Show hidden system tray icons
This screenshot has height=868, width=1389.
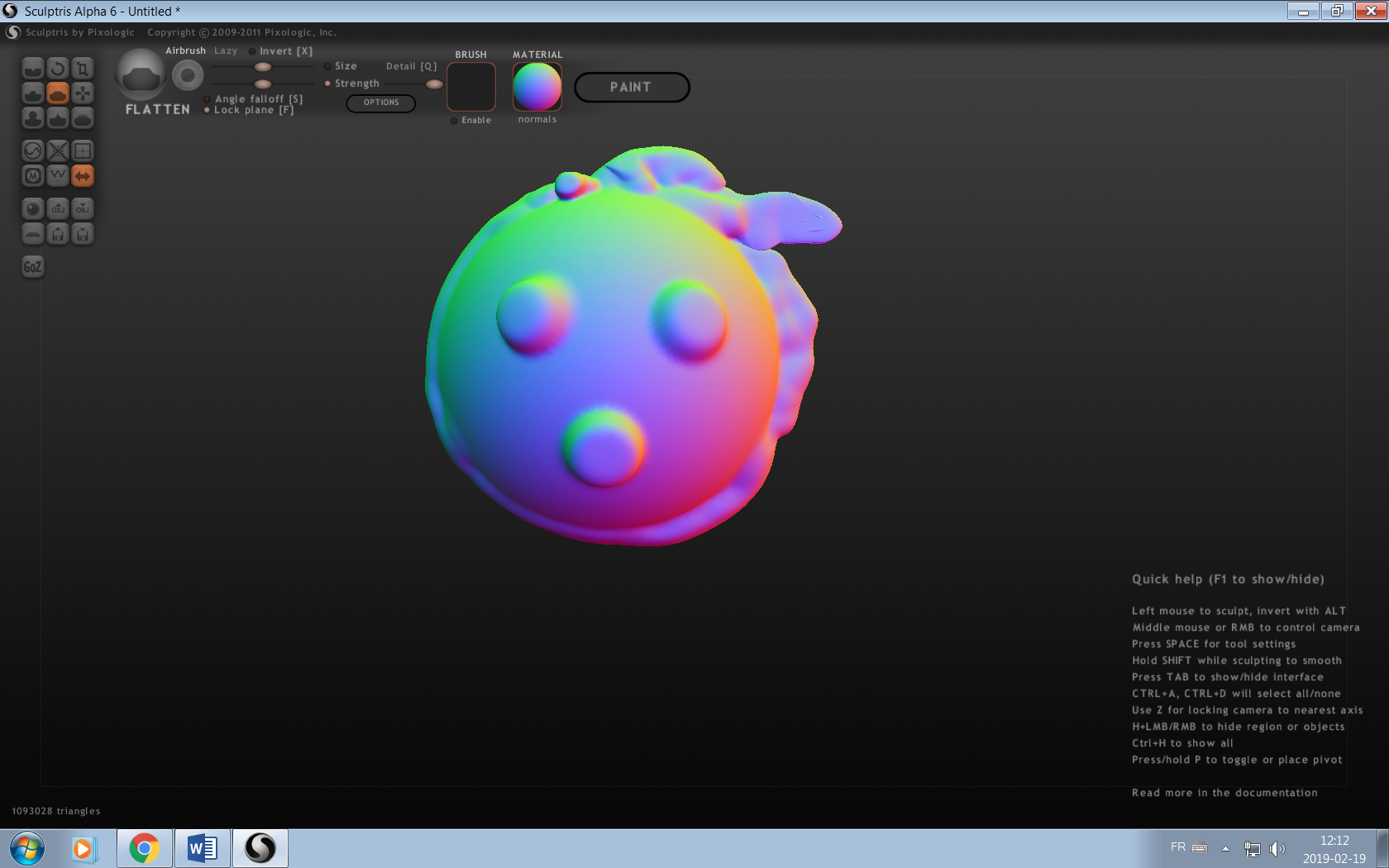pyautogui.click(x=1225, y=848)
